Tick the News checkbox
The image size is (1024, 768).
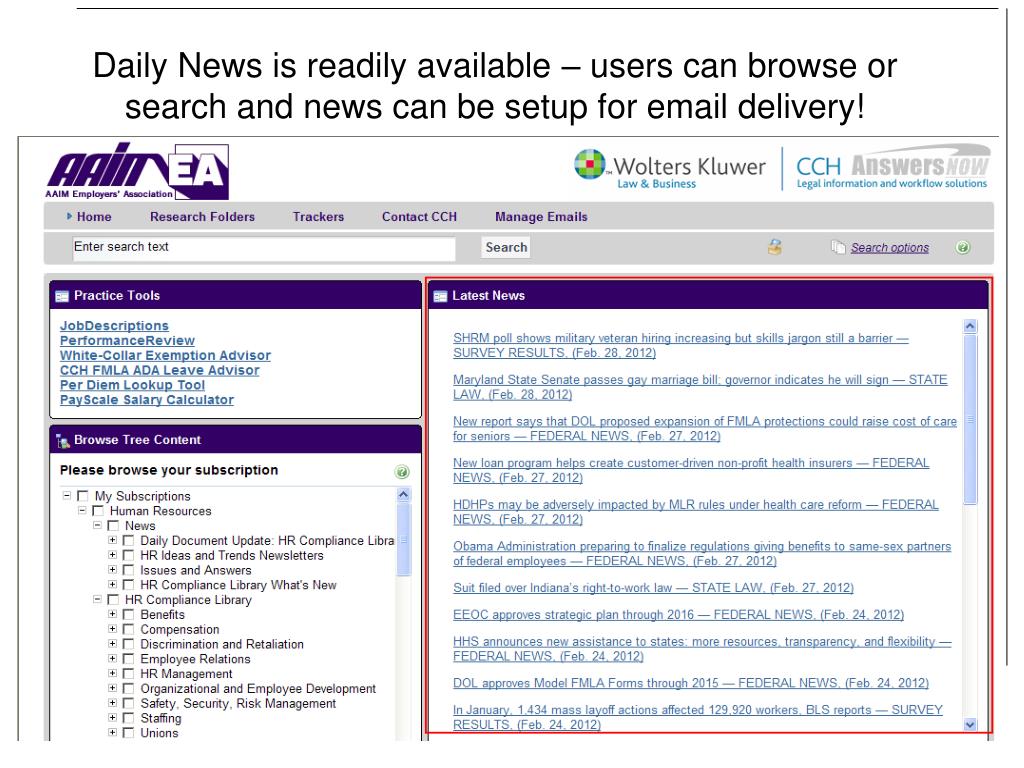[113, 526]
